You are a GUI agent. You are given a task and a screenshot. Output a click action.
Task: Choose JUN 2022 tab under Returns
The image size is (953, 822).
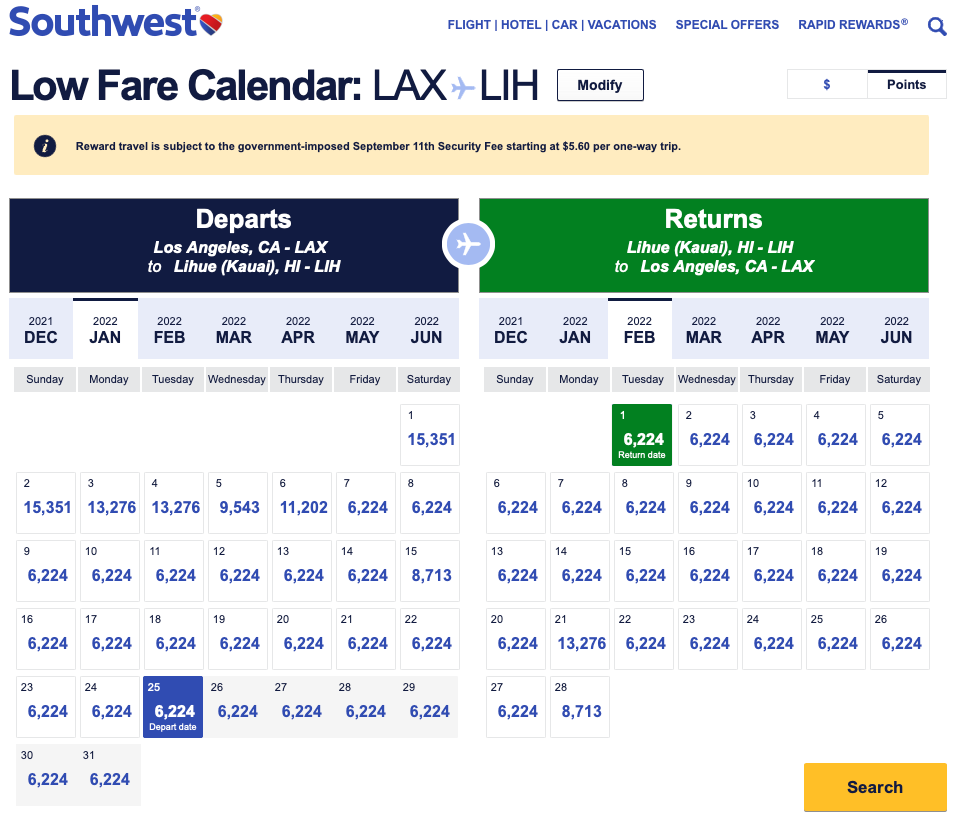coord(896,329)
